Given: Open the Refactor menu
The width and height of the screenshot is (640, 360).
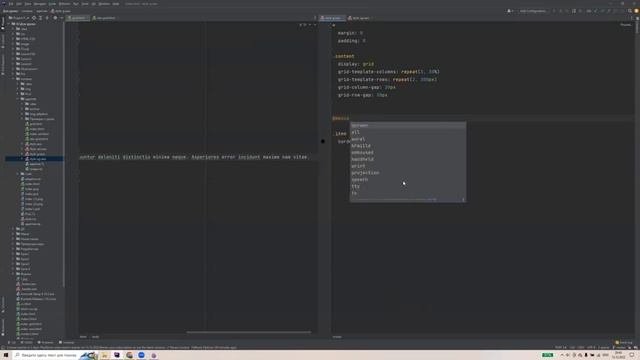Looking at the screenshot, I should pyautogui.click(x=64, y=4).
